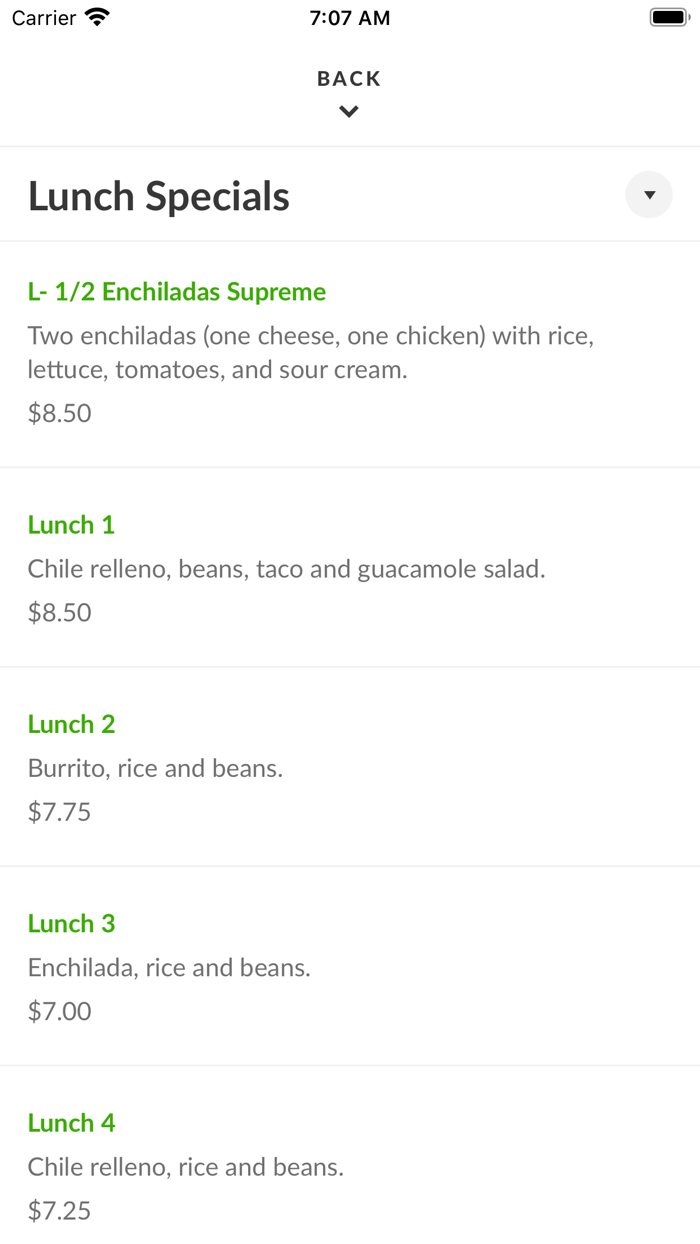This screenshot has height=1244, width=700.
Task: Click the $7.75 price
Action: pyautogui.click(x=59, y=812)
